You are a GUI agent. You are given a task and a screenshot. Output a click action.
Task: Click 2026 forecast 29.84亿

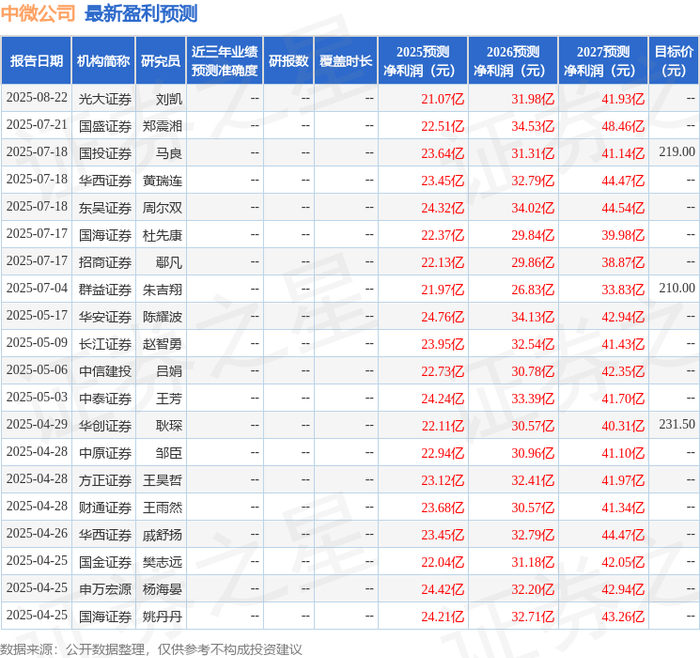[533, 235]
